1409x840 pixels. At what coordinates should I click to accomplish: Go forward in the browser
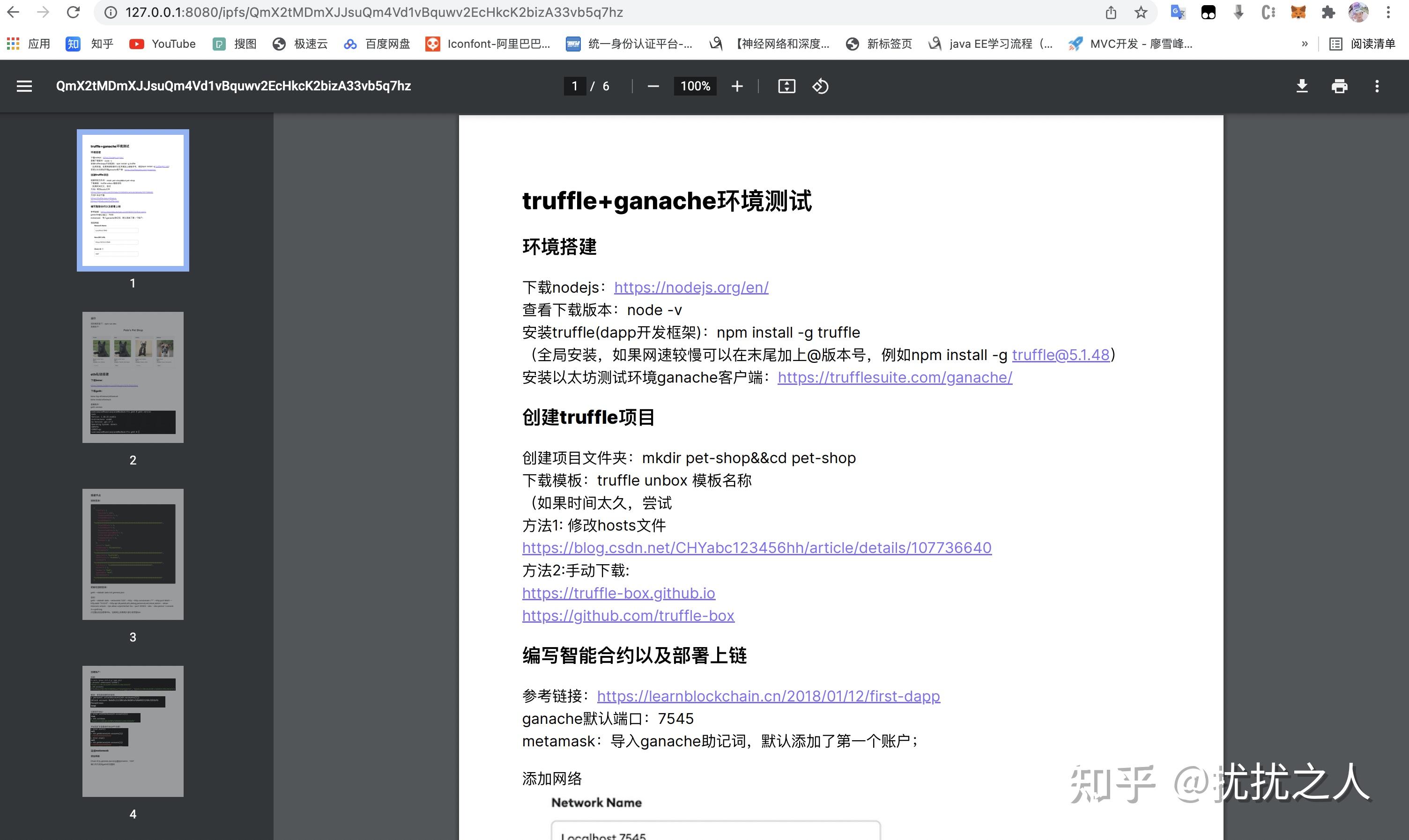[x=43, y=12]
